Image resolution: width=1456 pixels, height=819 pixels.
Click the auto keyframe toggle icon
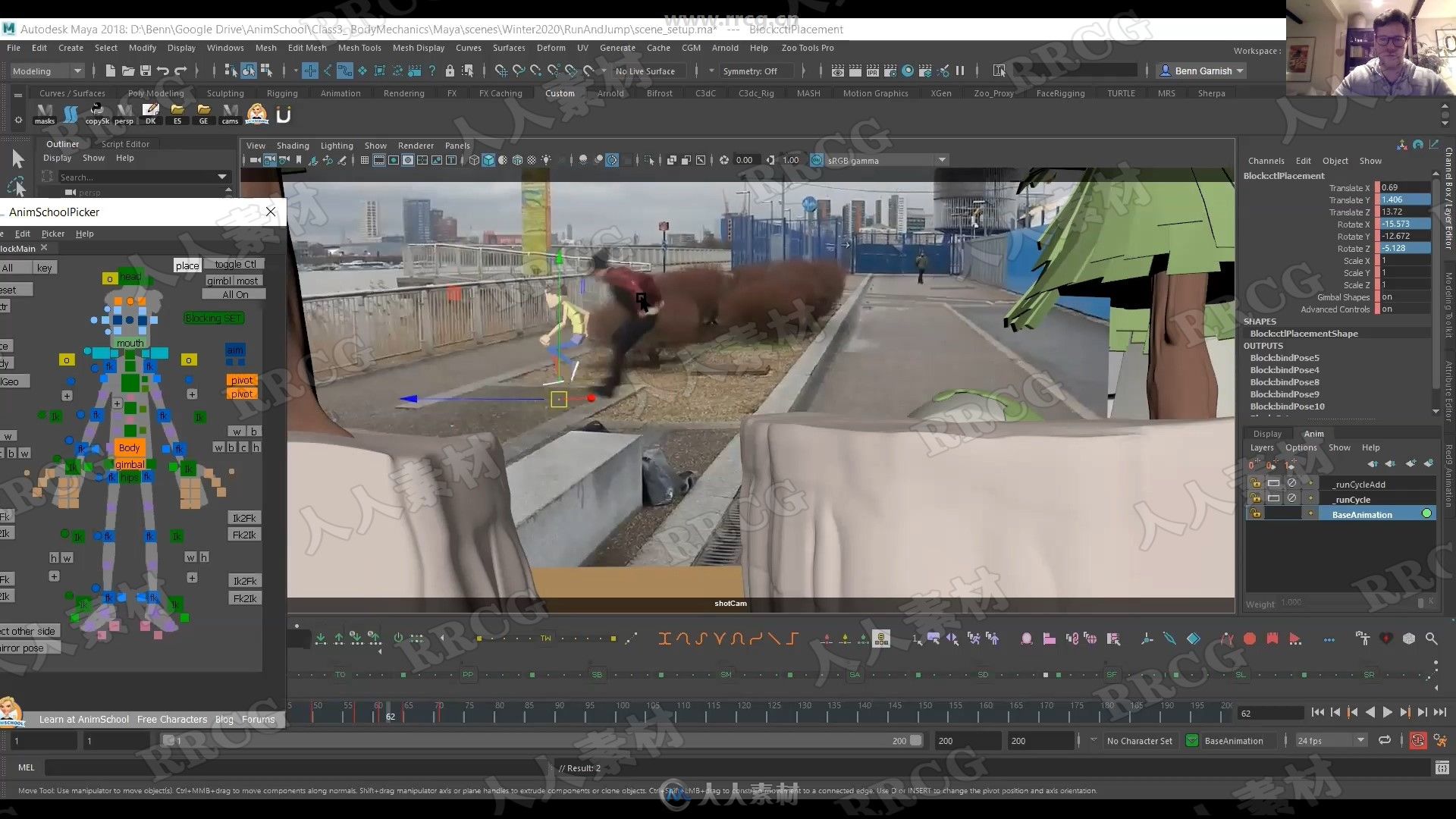click(x=1417, y=741)
